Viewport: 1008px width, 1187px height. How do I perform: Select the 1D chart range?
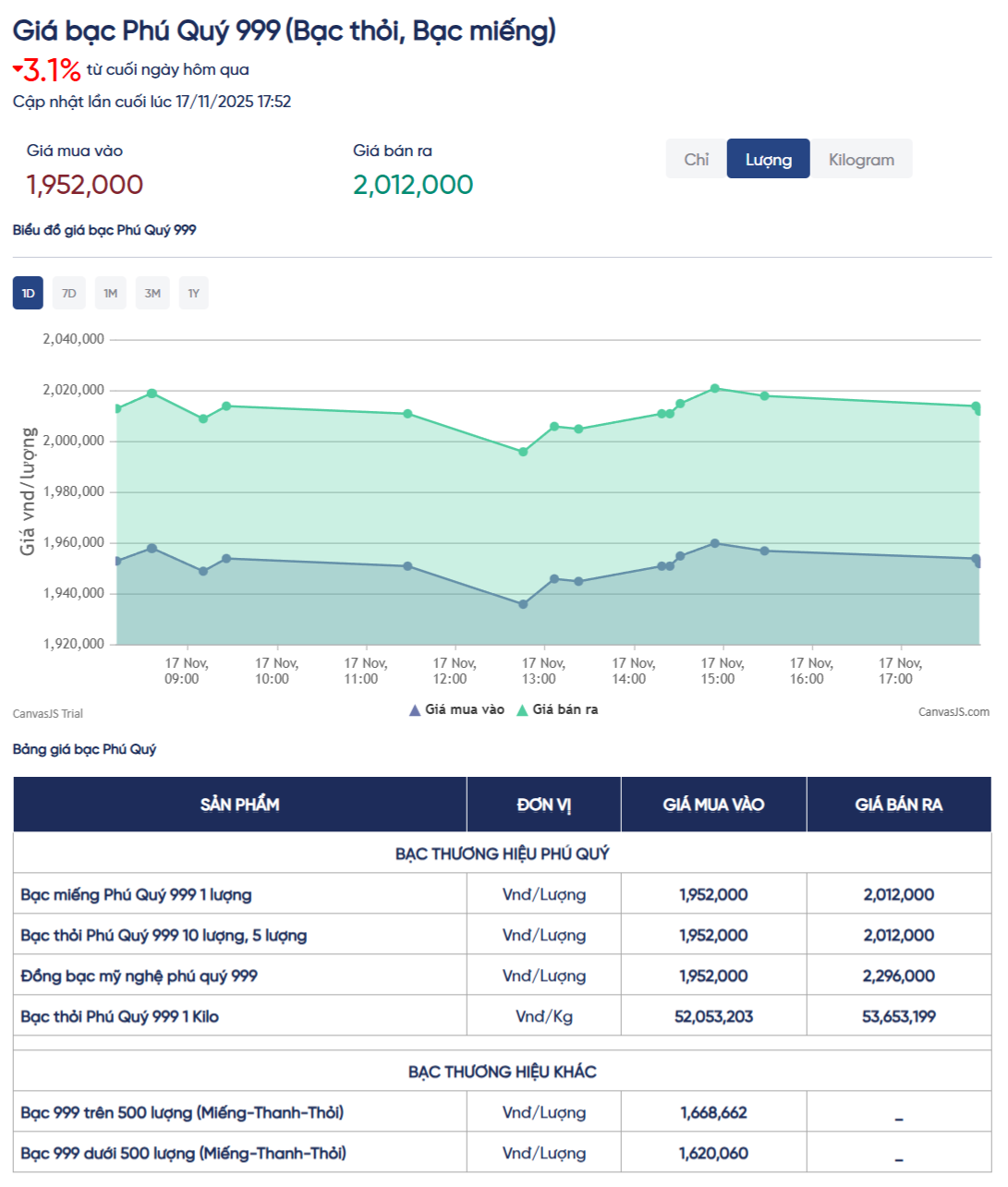click(28, 294)
